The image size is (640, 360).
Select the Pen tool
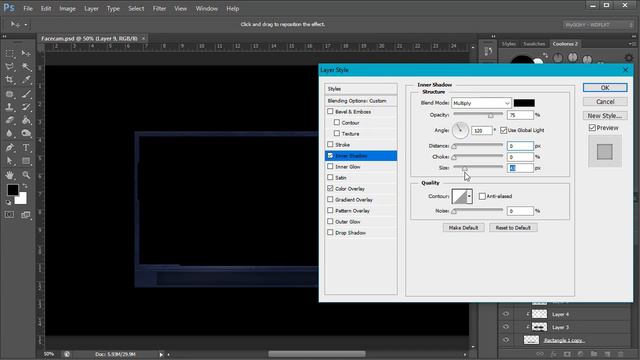[x=10, y=147]
